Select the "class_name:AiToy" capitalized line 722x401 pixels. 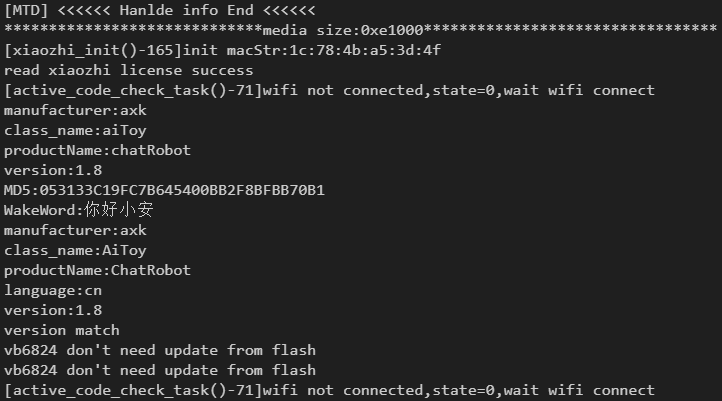point(75,250)
